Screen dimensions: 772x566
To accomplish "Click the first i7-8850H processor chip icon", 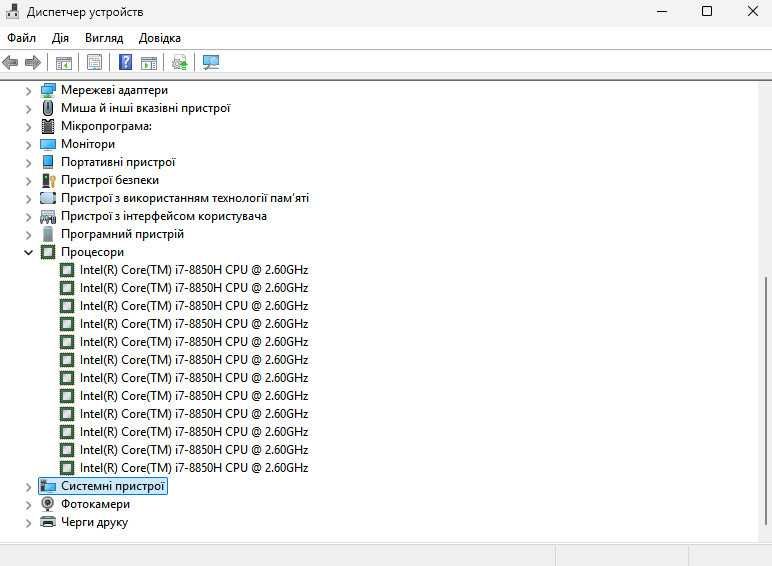I will tap(67, 270).
